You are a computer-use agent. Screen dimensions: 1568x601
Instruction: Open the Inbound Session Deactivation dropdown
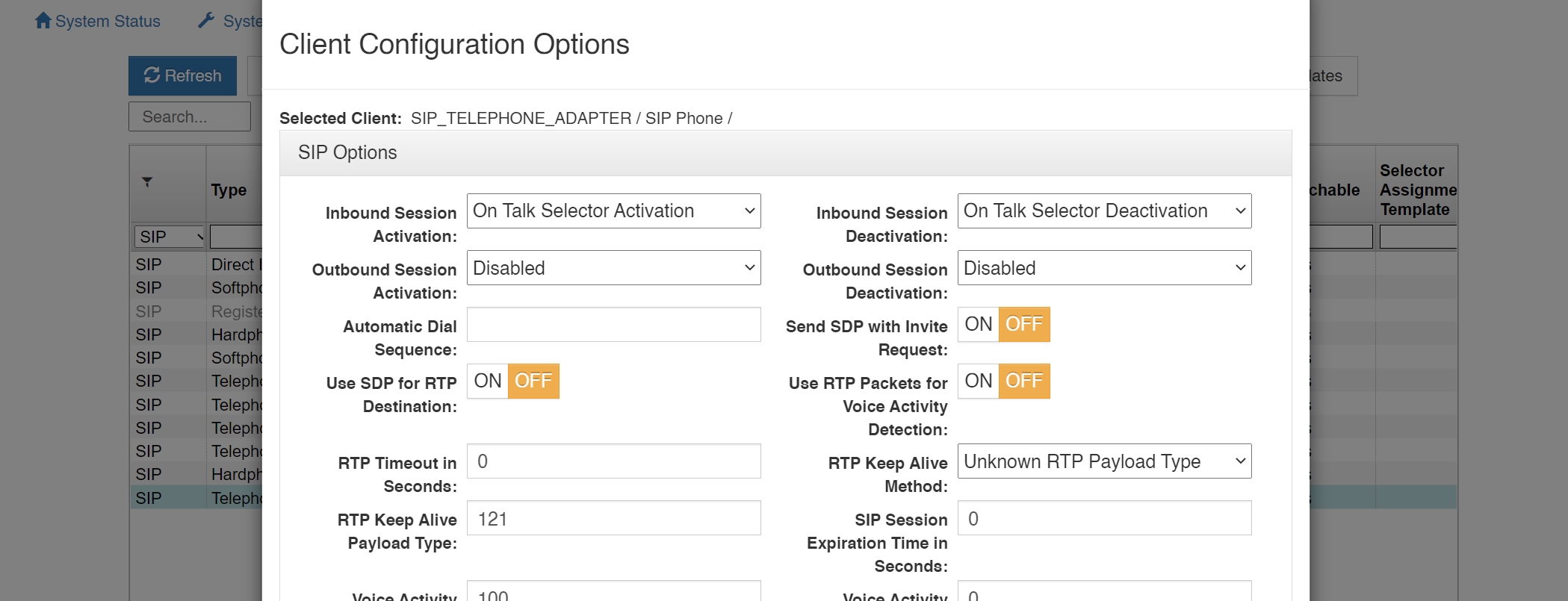tap(1103, 211)
